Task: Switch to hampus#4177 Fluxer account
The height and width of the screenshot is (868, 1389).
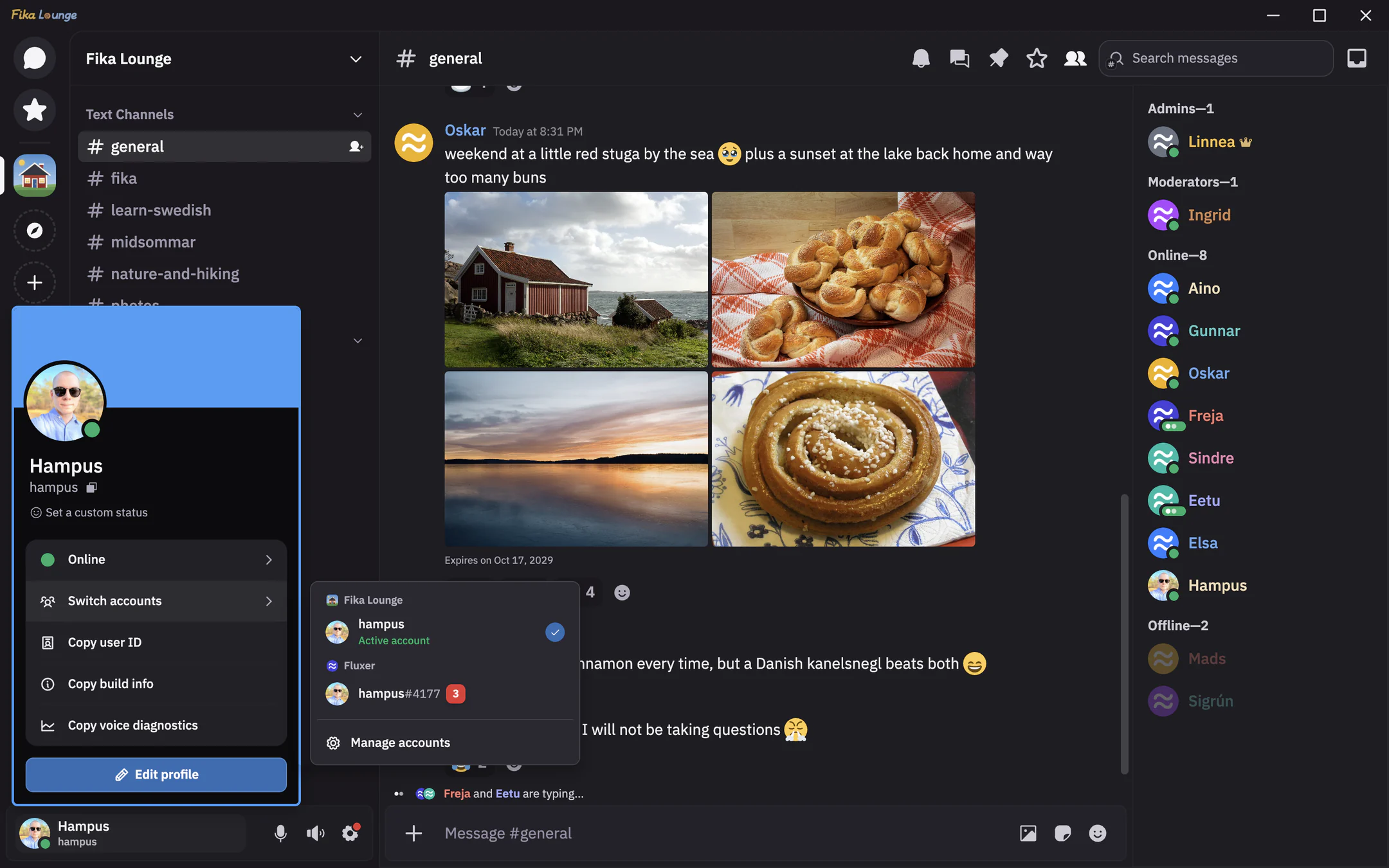Action: (445, 694)
